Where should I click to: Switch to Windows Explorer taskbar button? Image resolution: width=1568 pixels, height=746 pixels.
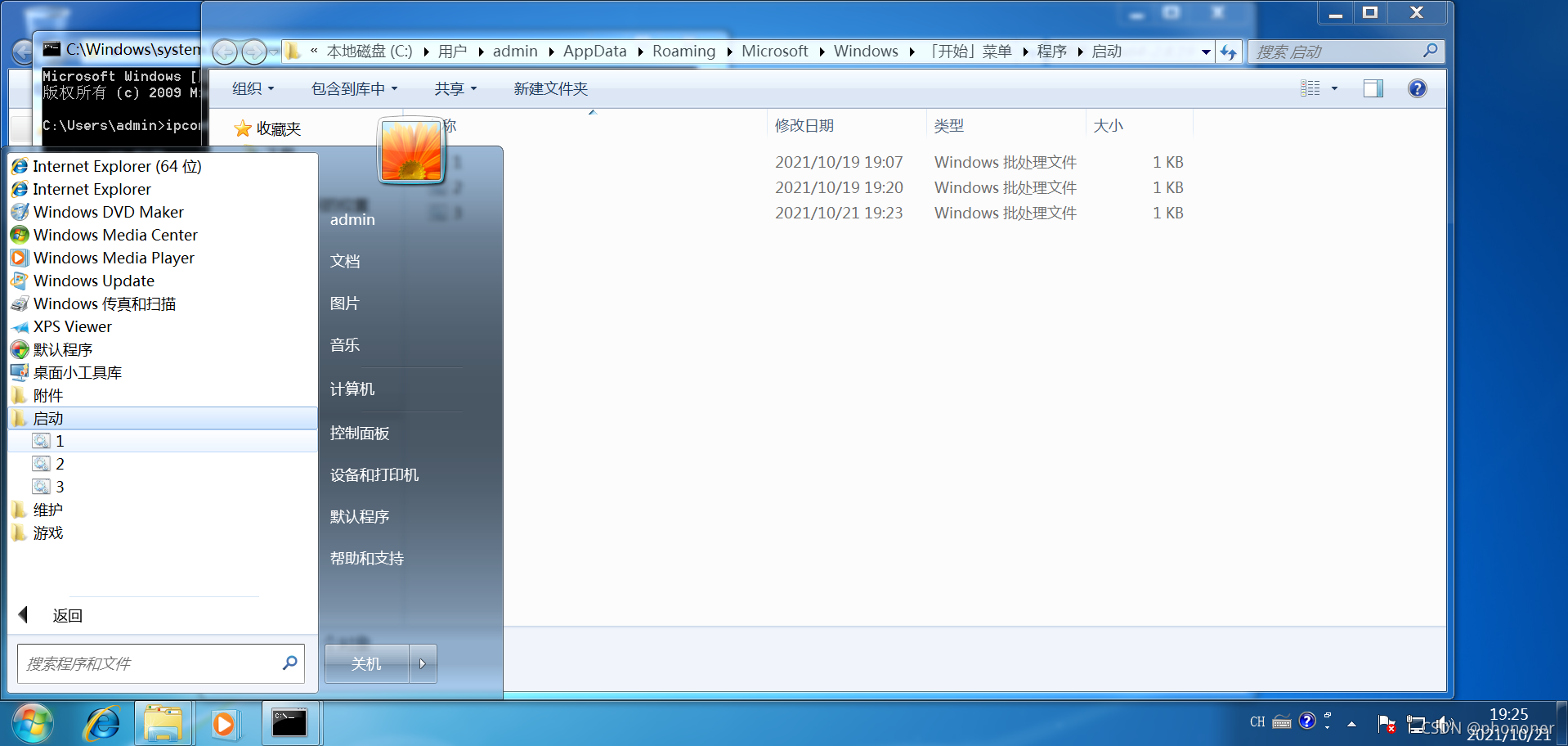tap(164, 723)
